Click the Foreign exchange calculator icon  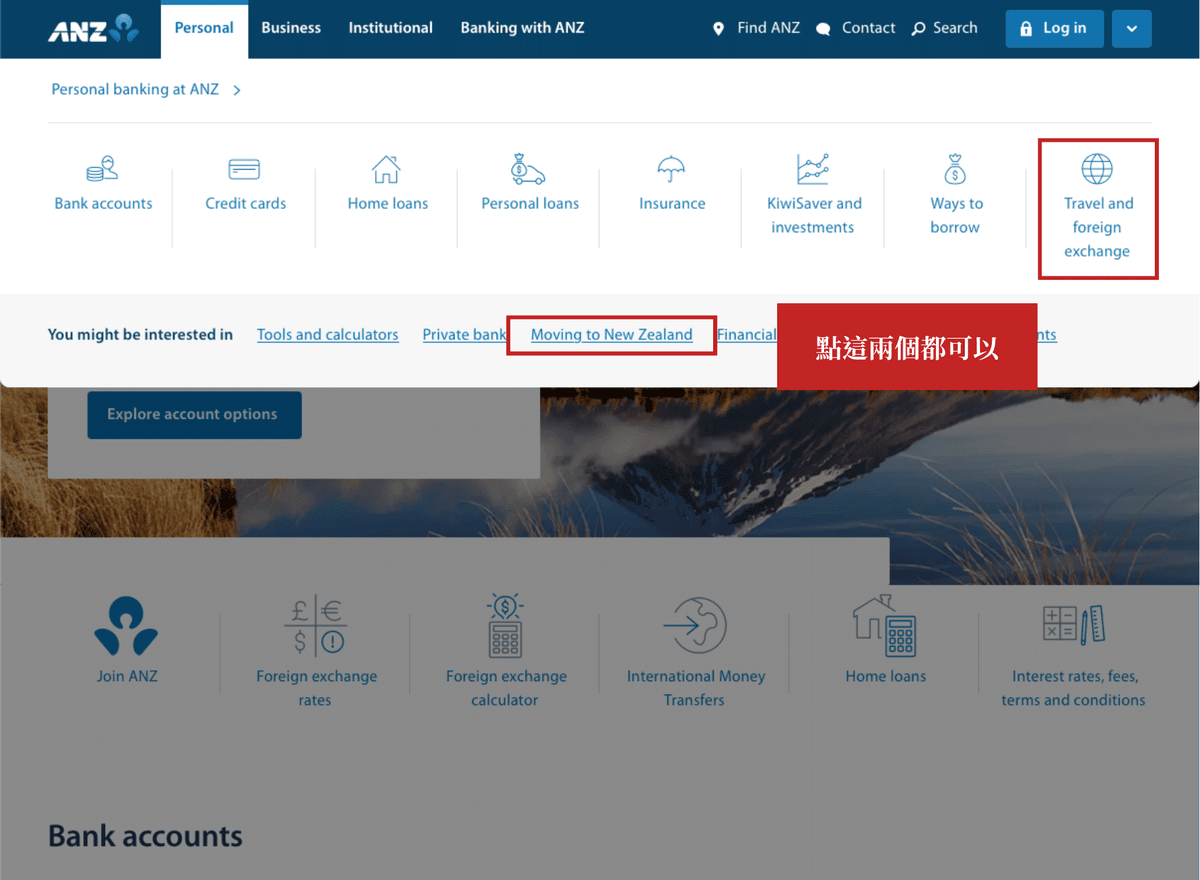pos(505,626)
